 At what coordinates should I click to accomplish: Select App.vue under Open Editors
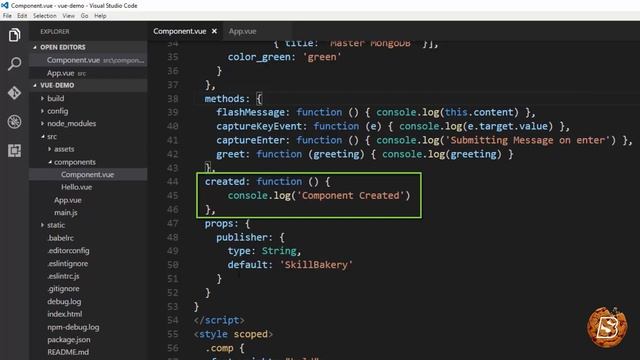(88, 73)
